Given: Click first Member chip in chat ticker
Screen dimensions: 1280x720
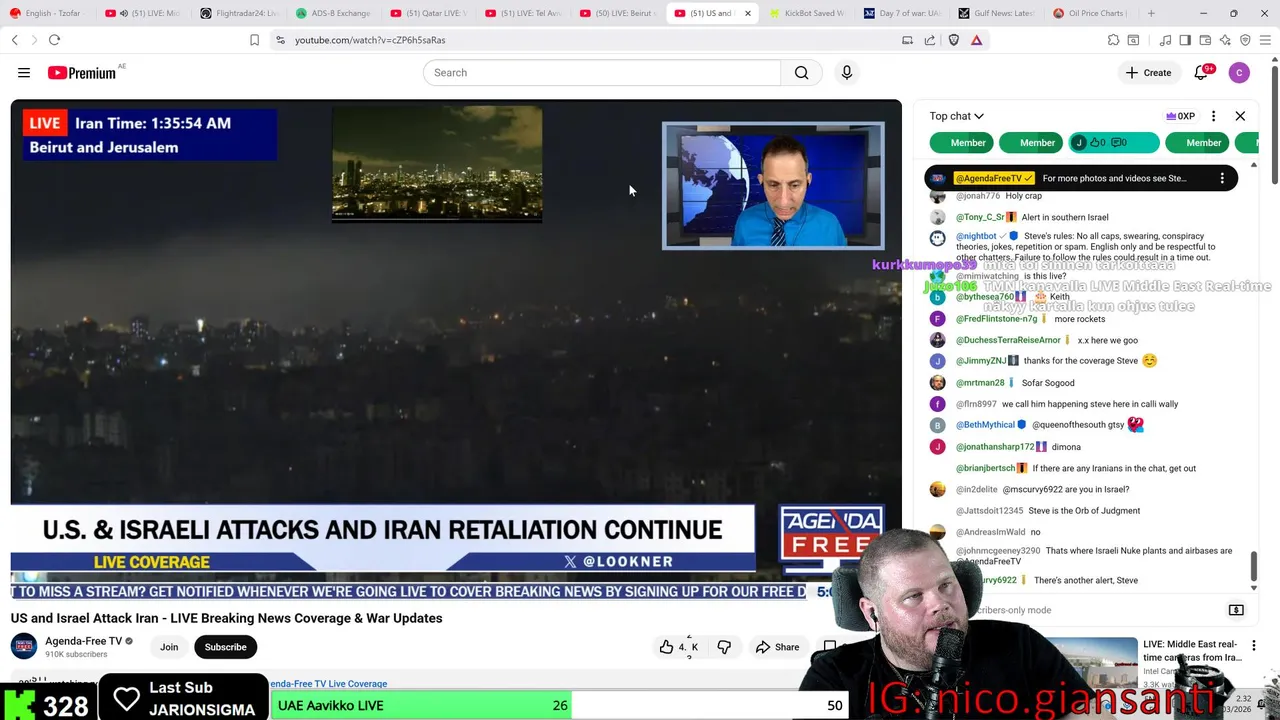Looking at the screenshot, I should (962, 143).
